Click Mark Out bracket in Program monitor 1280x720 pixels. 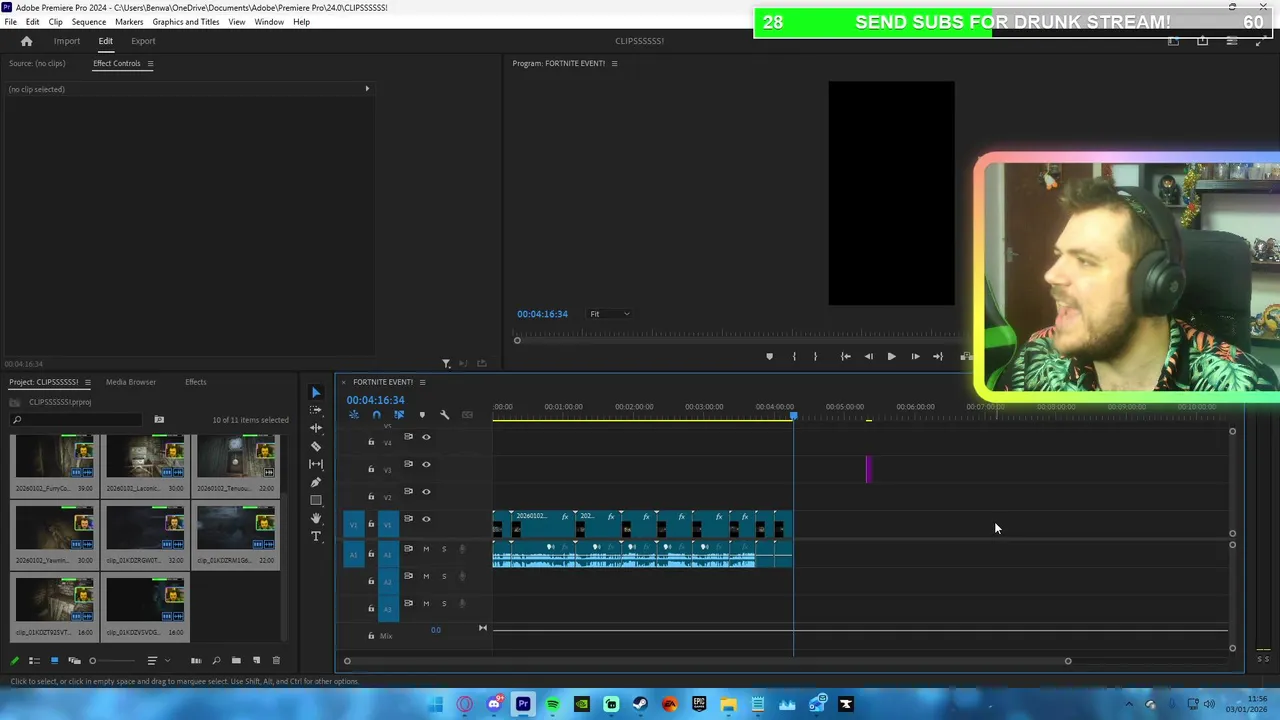815,356
